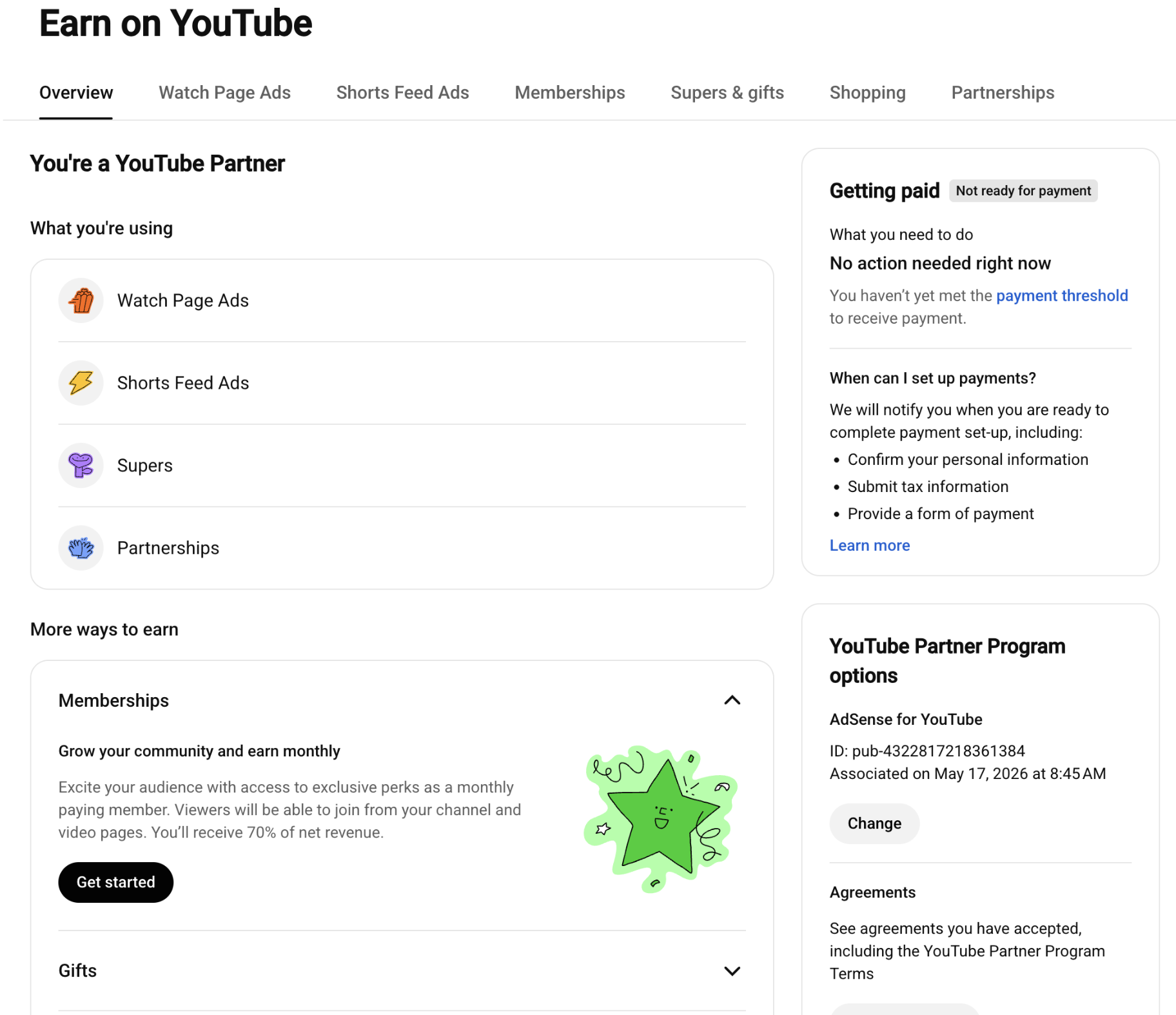Click 'Grow your community and earn monthly' text
The width and height of the screenshot is (1176, 1015).
click(199, 751)
